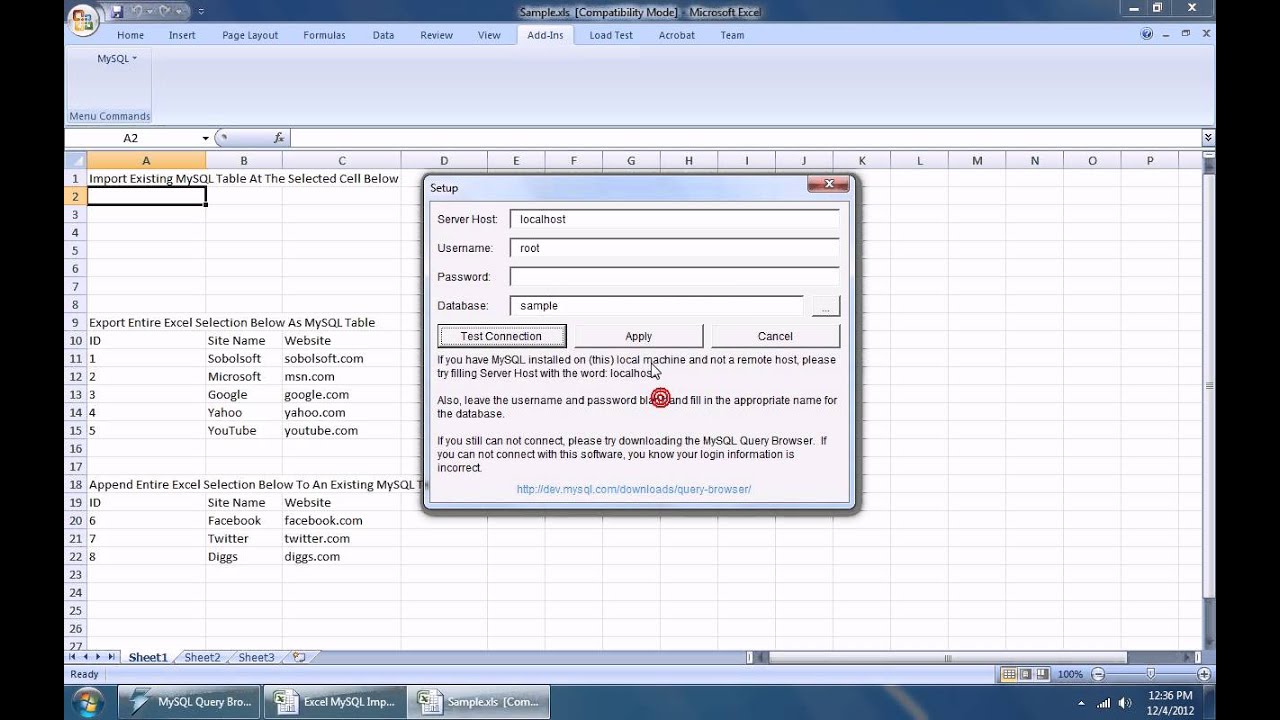Click cell containing sobolsoft.com
This screenshot has width=1280, height=720.
(x=341, y=358)
